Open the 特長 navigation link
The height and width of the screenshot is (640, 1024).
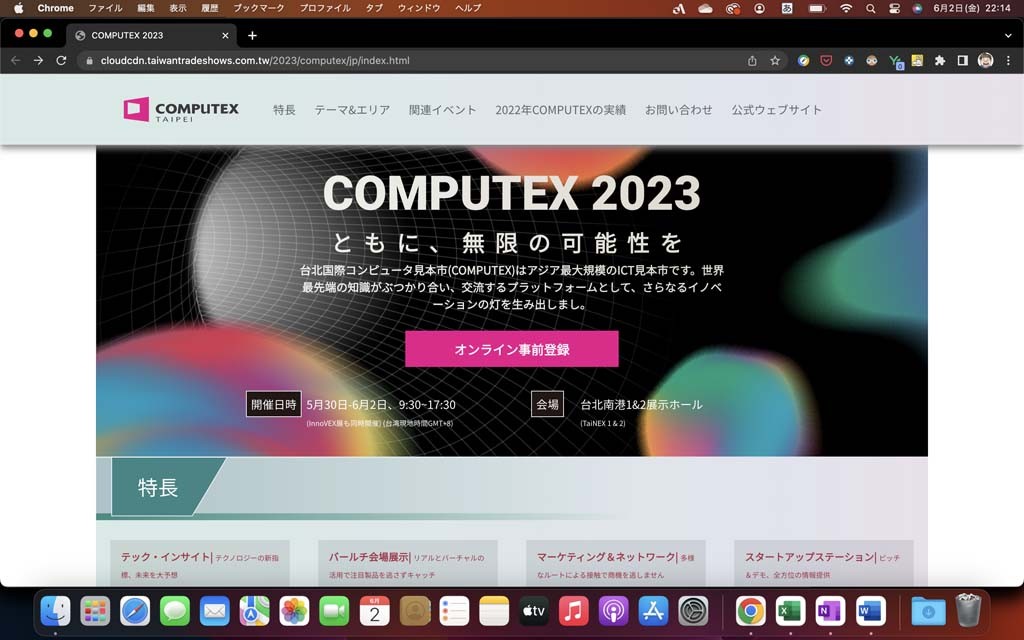[284, 110]
